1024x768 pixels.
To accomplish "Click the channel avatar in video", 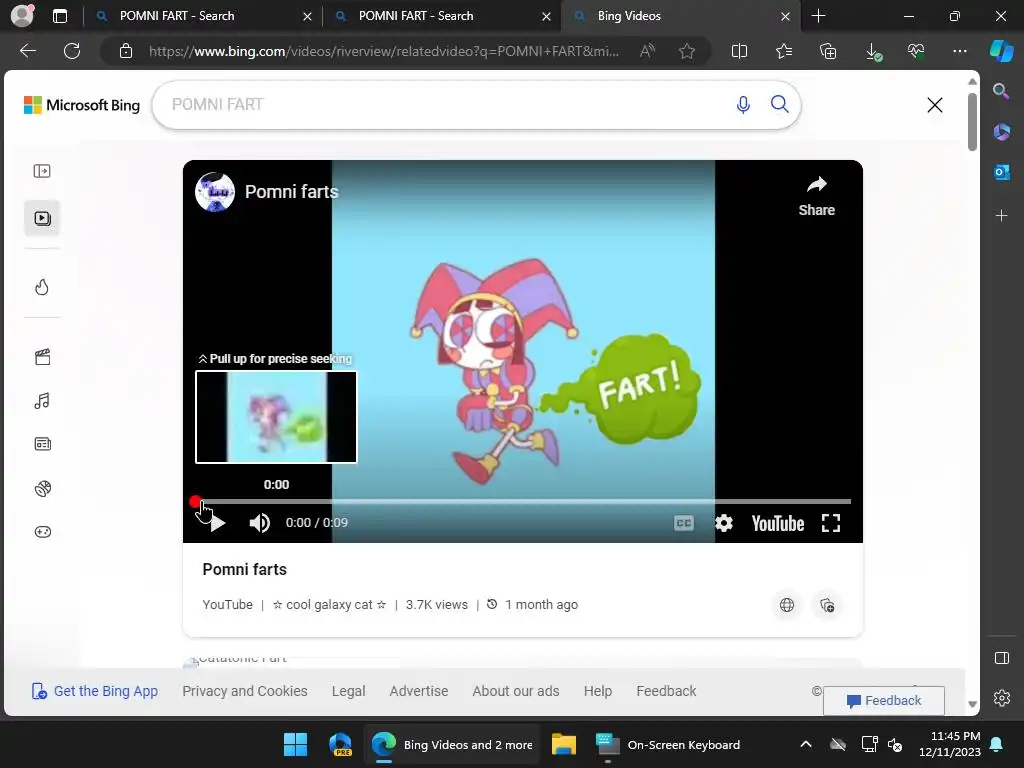I will click(x=215, y=192).
